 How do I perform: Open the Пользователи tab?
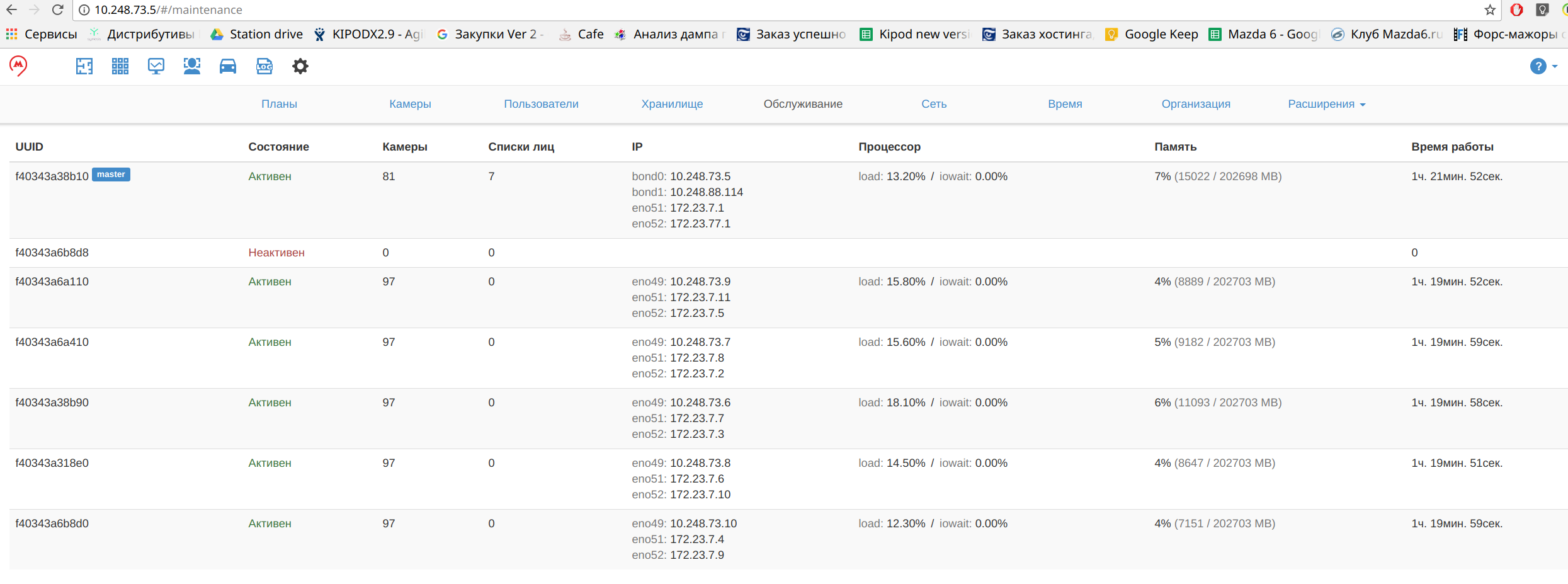click(x=541, y=104)
